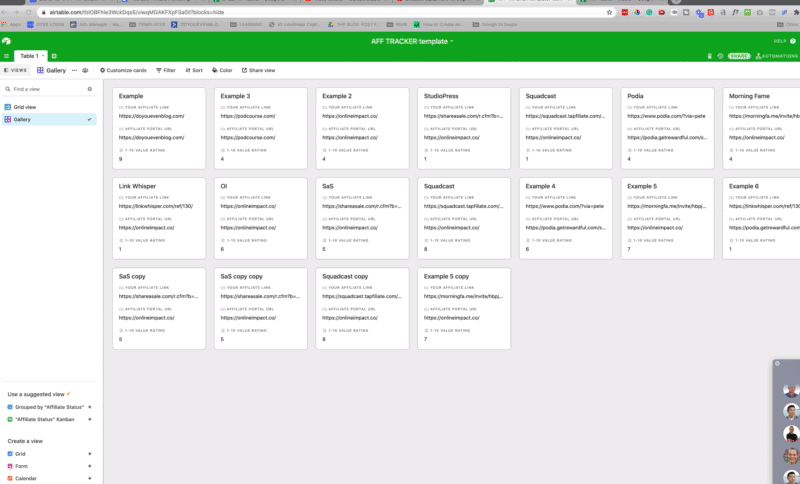This screenshot has height=484, width=800.
Task: Expand the AFF TRACKER template title dropdown
Action: [x=452, y=41]
